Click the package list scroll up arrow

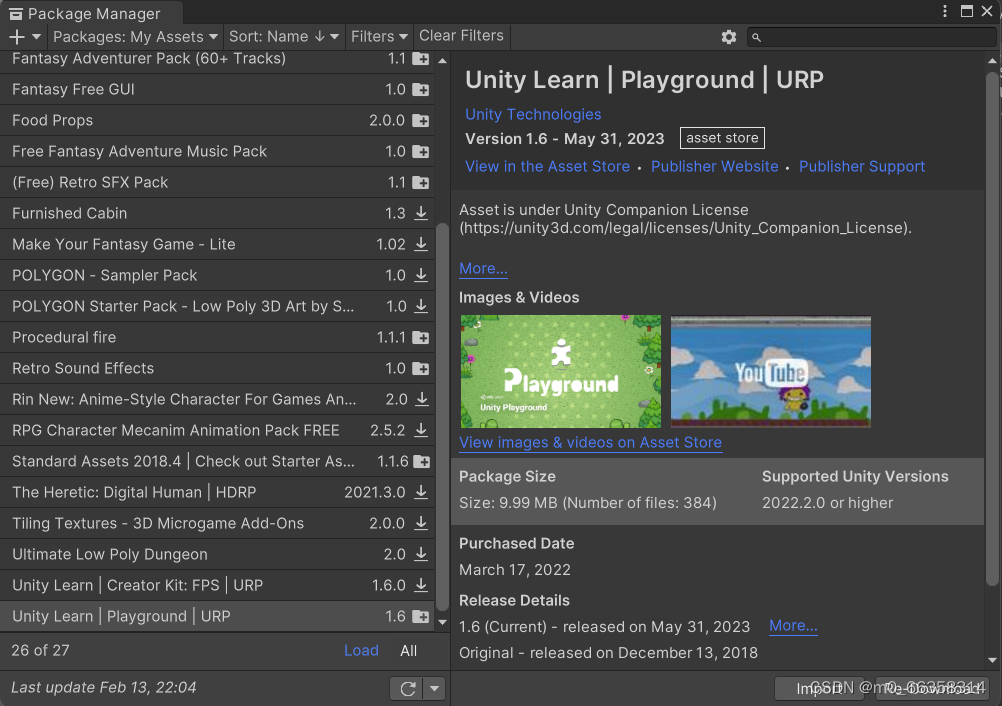coord(442,61)
